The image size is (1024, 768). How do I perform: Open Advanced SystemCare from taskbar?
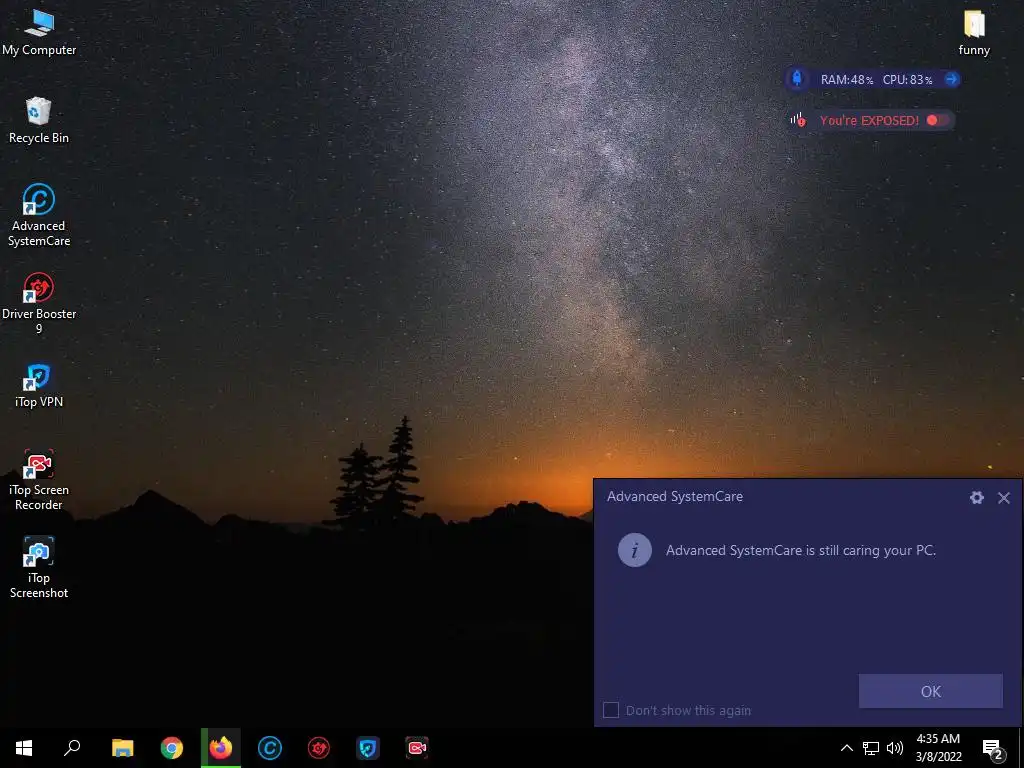270,748
